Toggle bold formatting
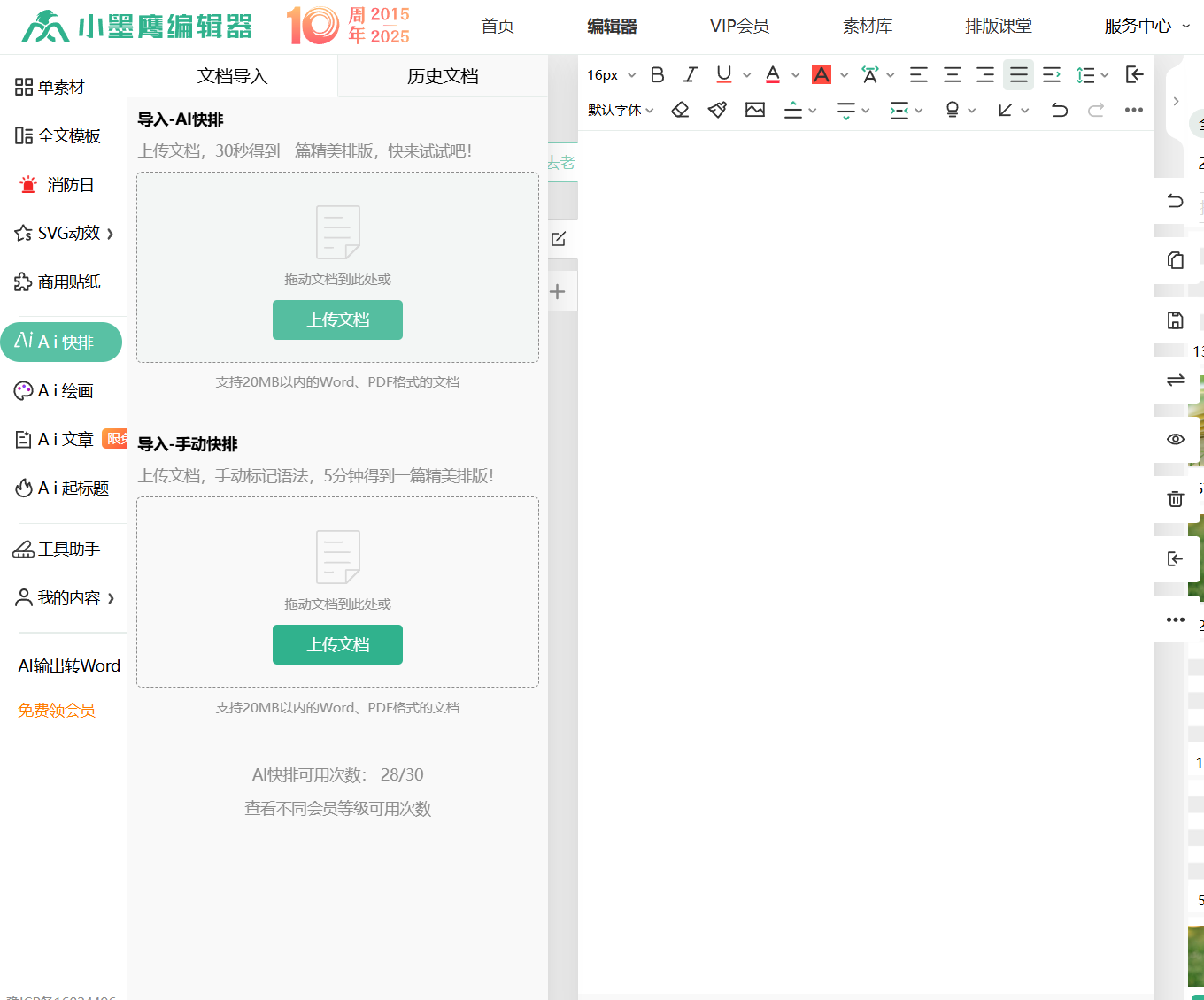Image resolution: width=1204 pixels, height=1000 pixels. [657, 75]
